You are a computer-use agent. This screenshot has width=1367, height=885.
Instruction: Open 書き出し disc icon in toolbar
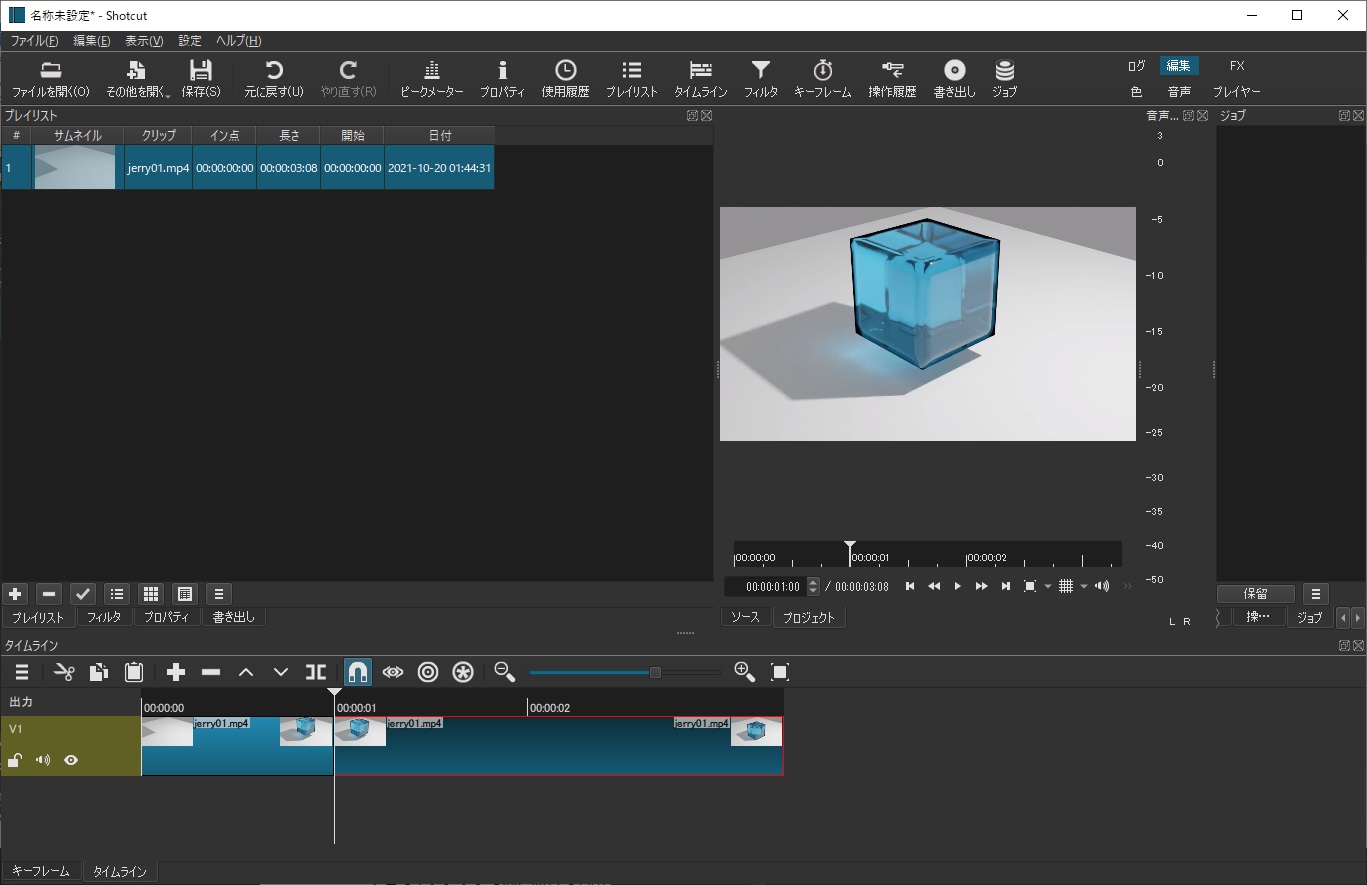click(x=954, y=79)
